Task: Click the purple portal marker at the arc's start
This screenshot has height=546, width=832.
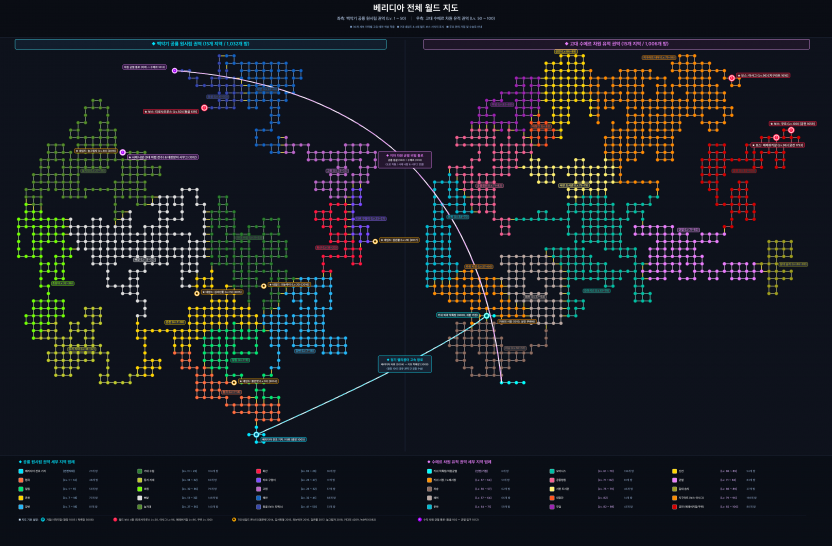Action: click(x=175, y=70)
